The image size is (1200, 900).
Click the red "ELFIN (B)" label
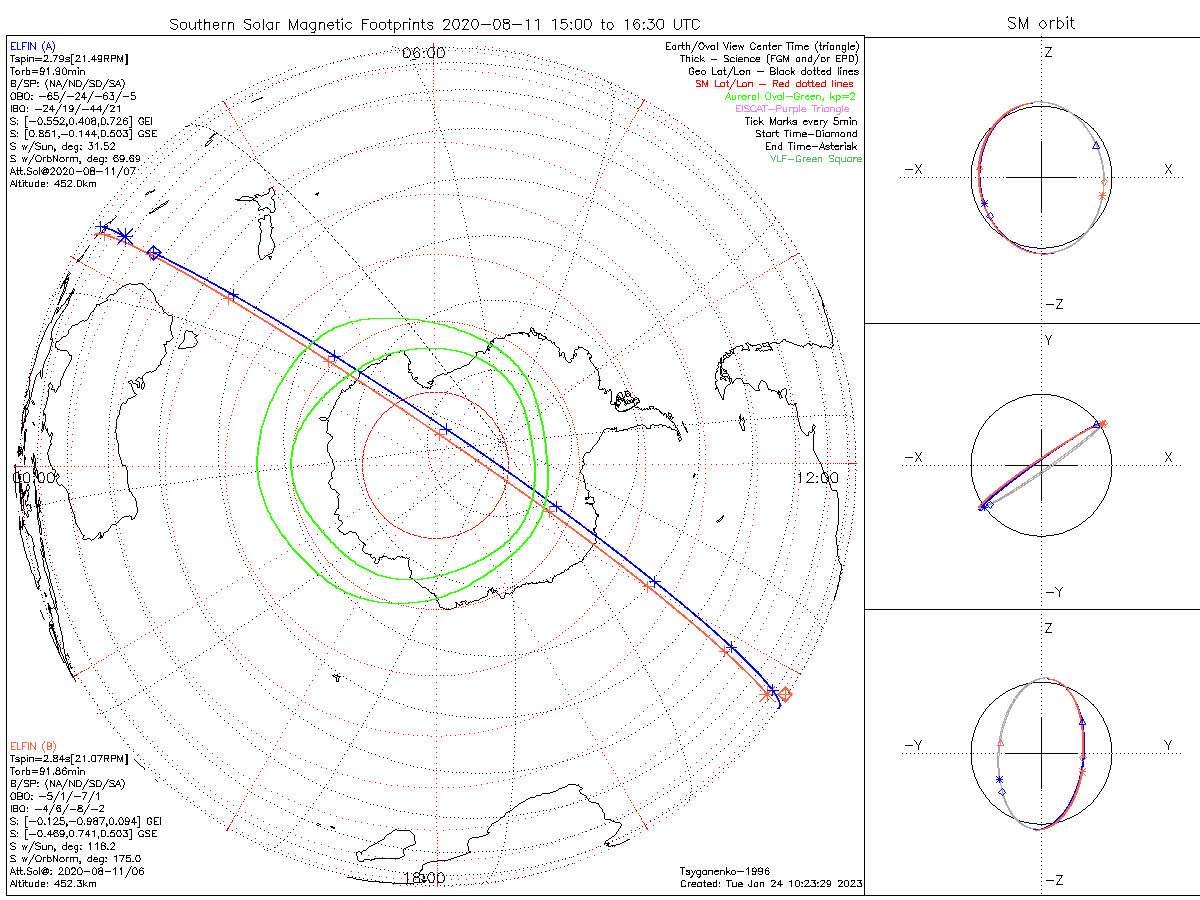coord(33,746)
